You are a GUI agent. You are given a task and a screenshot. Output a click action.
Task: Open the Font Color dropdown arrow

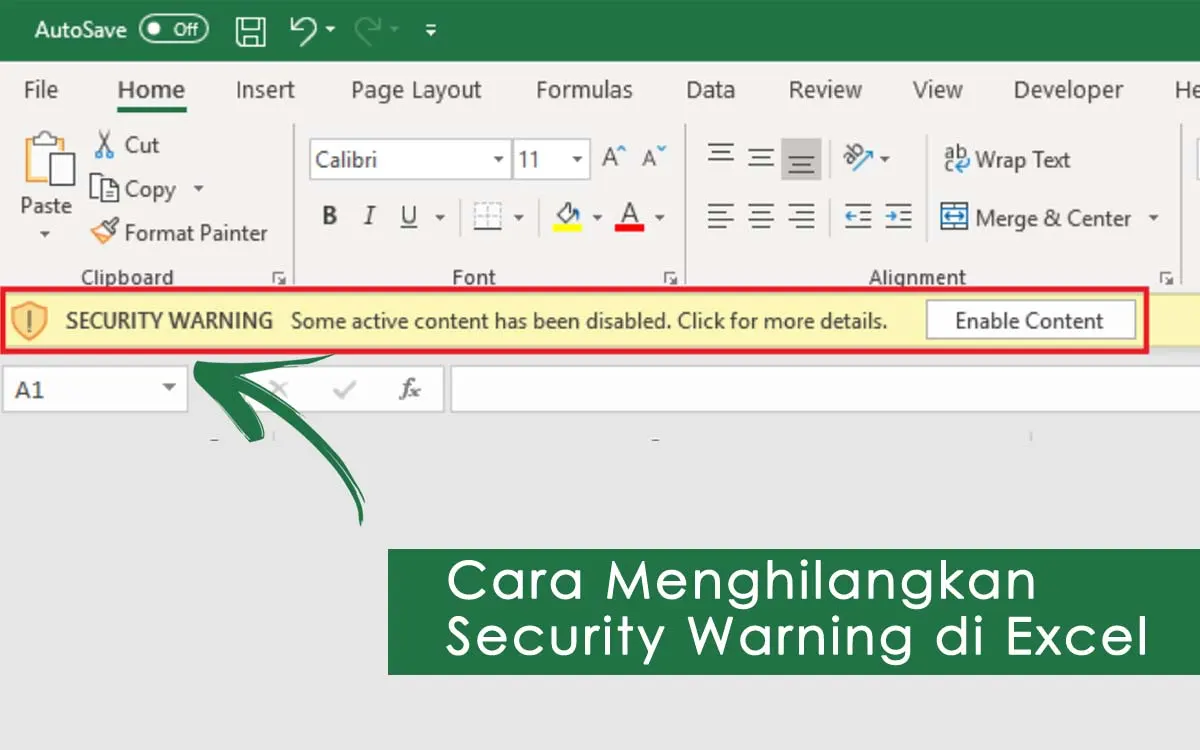[x=659, y=217]
